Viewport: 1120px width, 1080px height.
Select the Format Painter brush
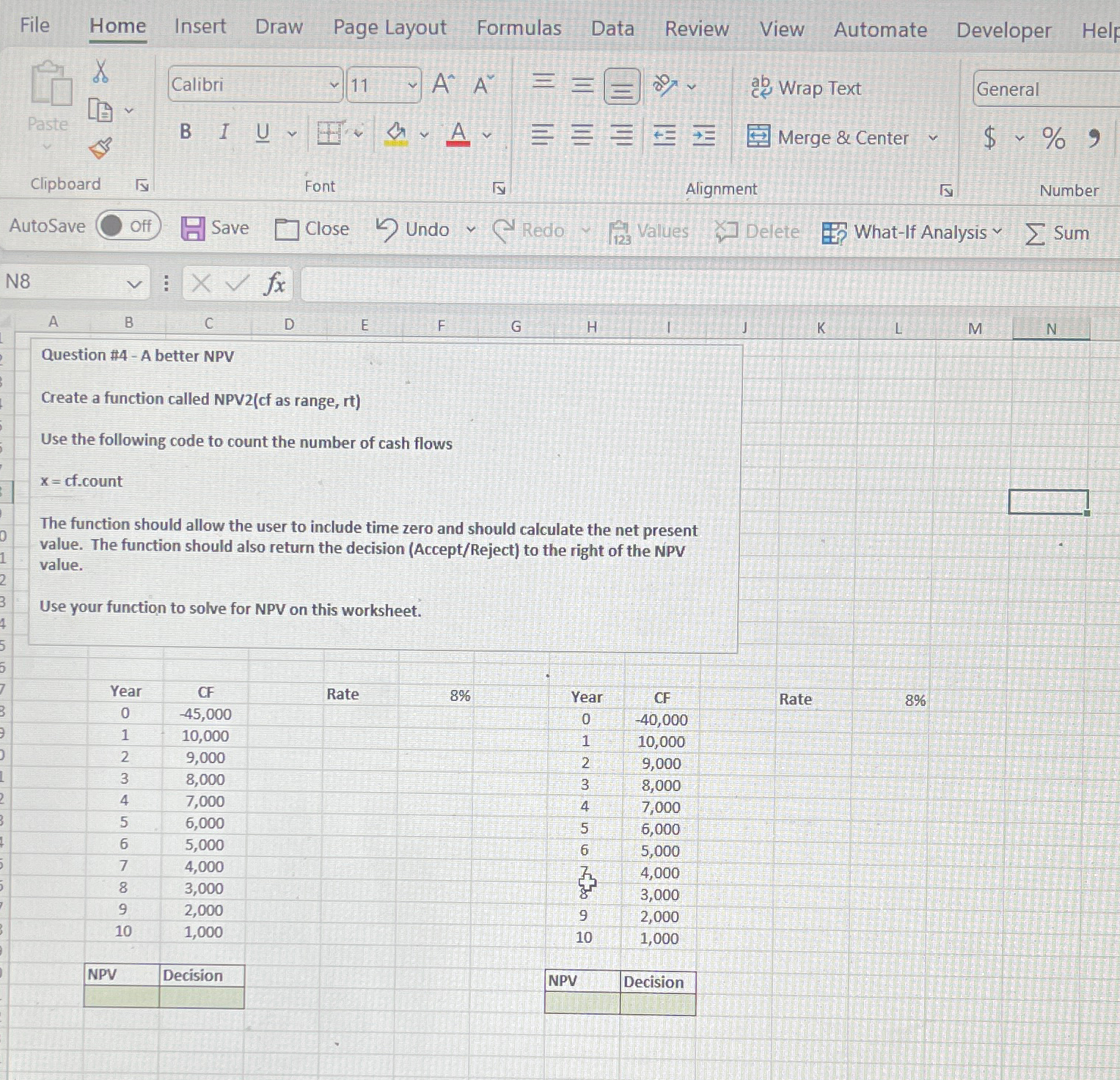(x=100, y=148)
